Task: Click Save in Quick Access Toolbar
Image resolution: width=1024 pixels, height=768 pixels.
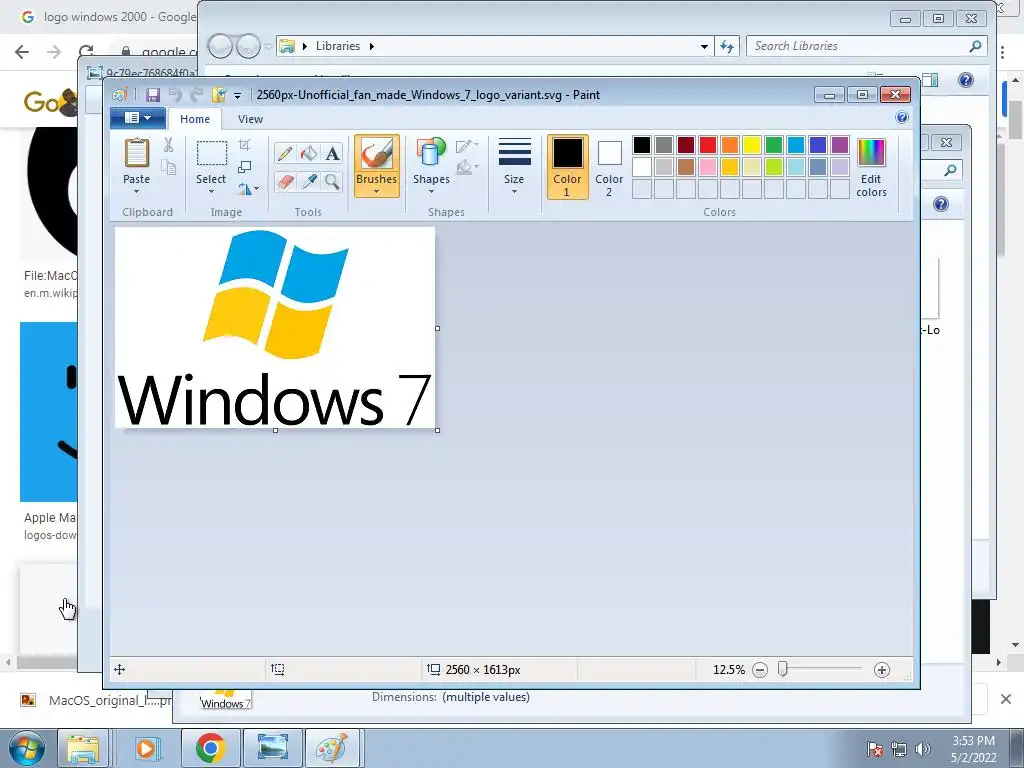Action: click(153, 95)
